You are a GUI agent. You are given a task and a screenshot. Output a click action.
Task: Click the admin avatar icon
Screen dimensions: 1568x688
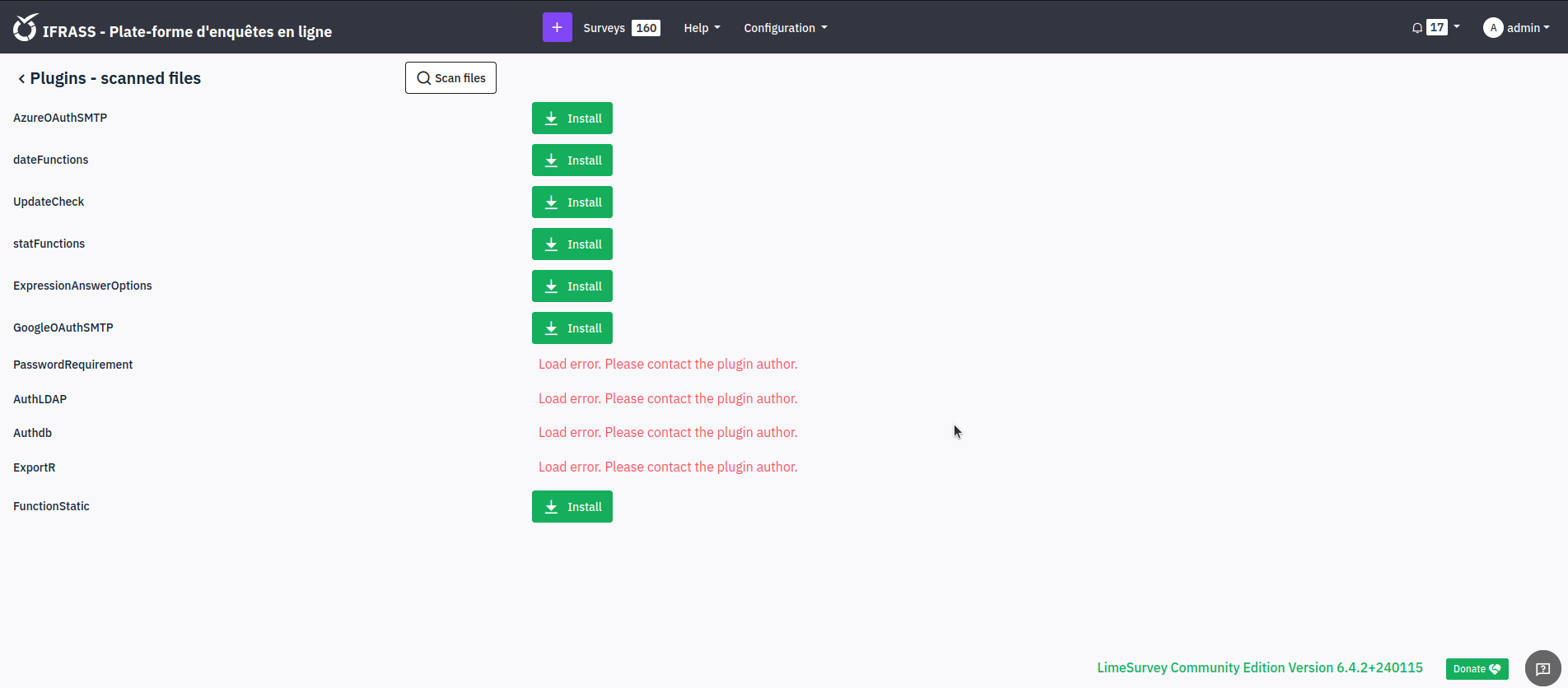[x=1493, y=28]
